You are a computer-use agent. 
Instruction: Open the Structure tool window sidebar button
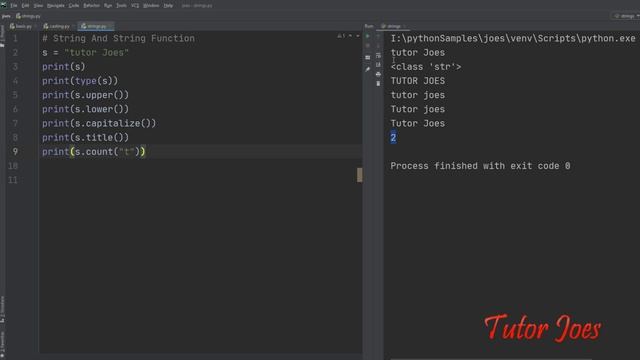(2, 310)
